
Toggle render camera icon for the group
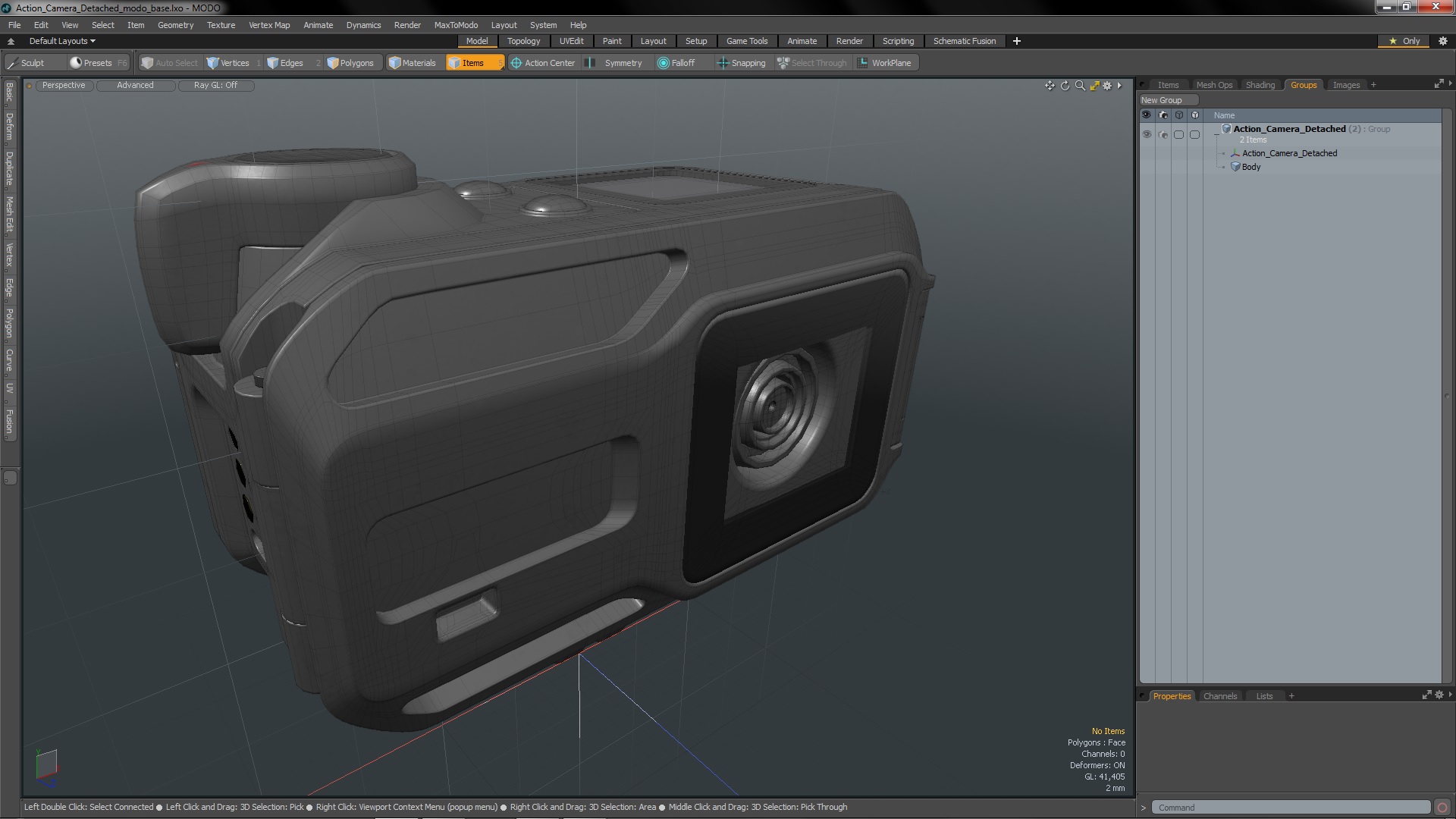[x=1163, y=134]
